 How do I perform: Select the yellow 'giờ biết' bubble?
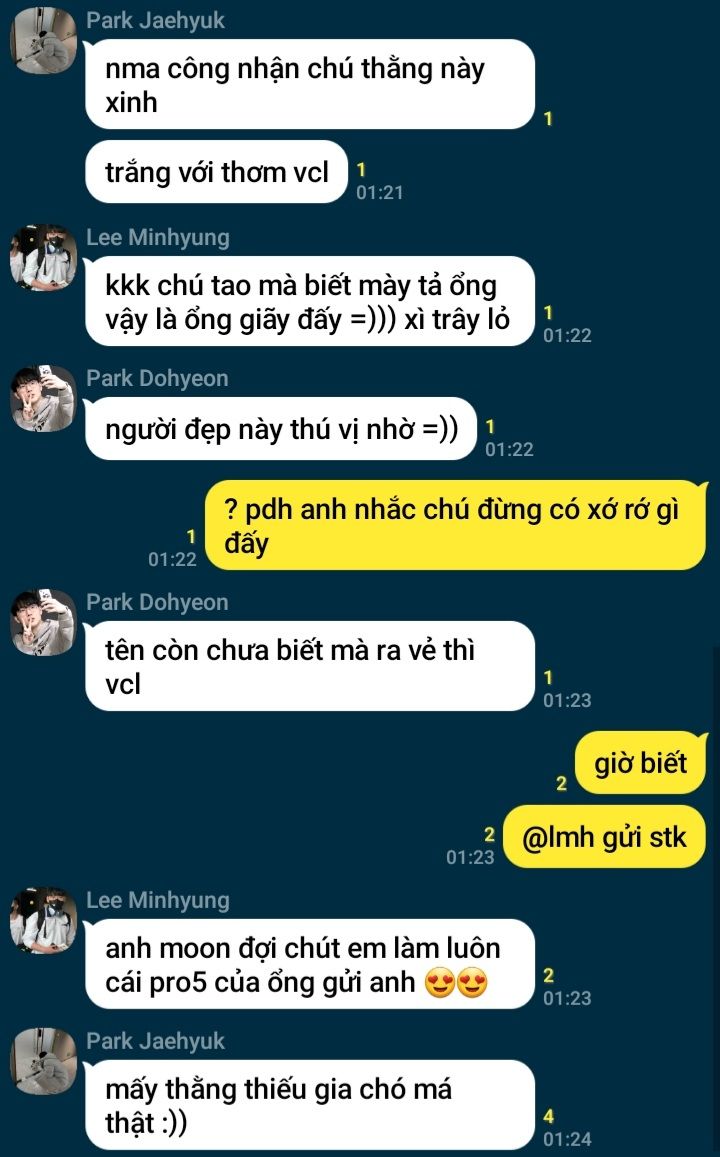click(640, 763)
